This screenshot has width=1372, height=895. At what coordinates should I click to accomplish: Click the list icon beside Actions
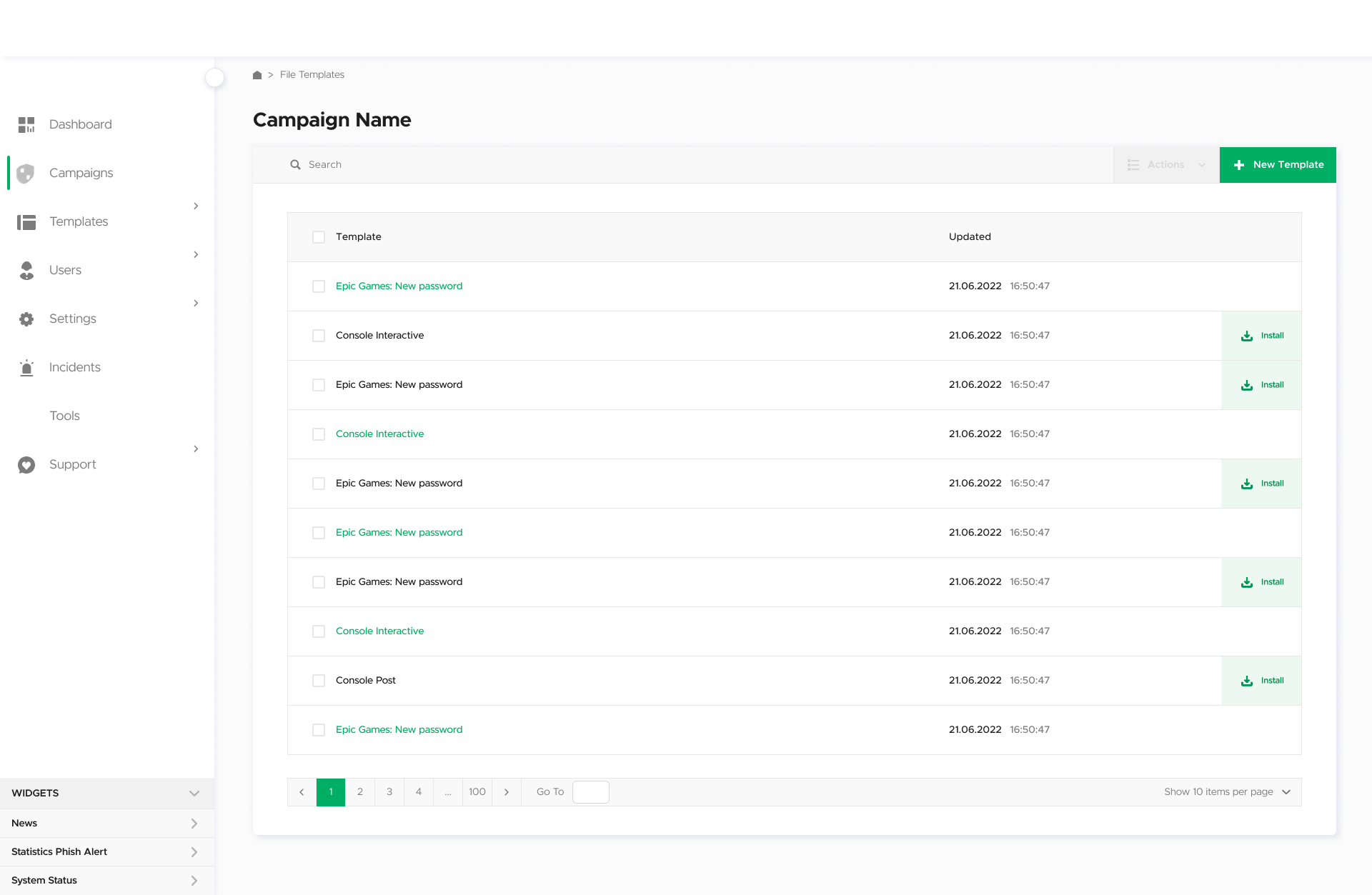(x=1133, y=165)
